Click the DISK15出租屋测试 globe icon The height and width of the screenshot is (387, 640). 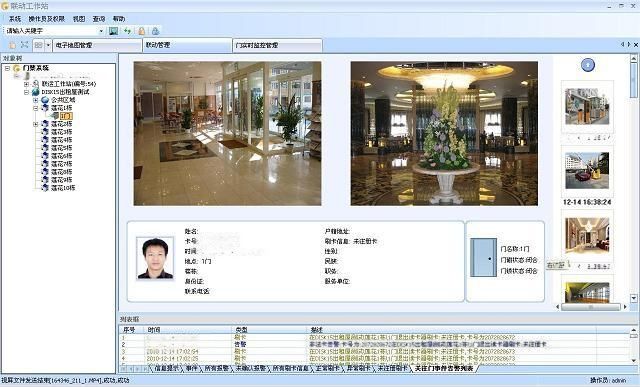[36, 92]
